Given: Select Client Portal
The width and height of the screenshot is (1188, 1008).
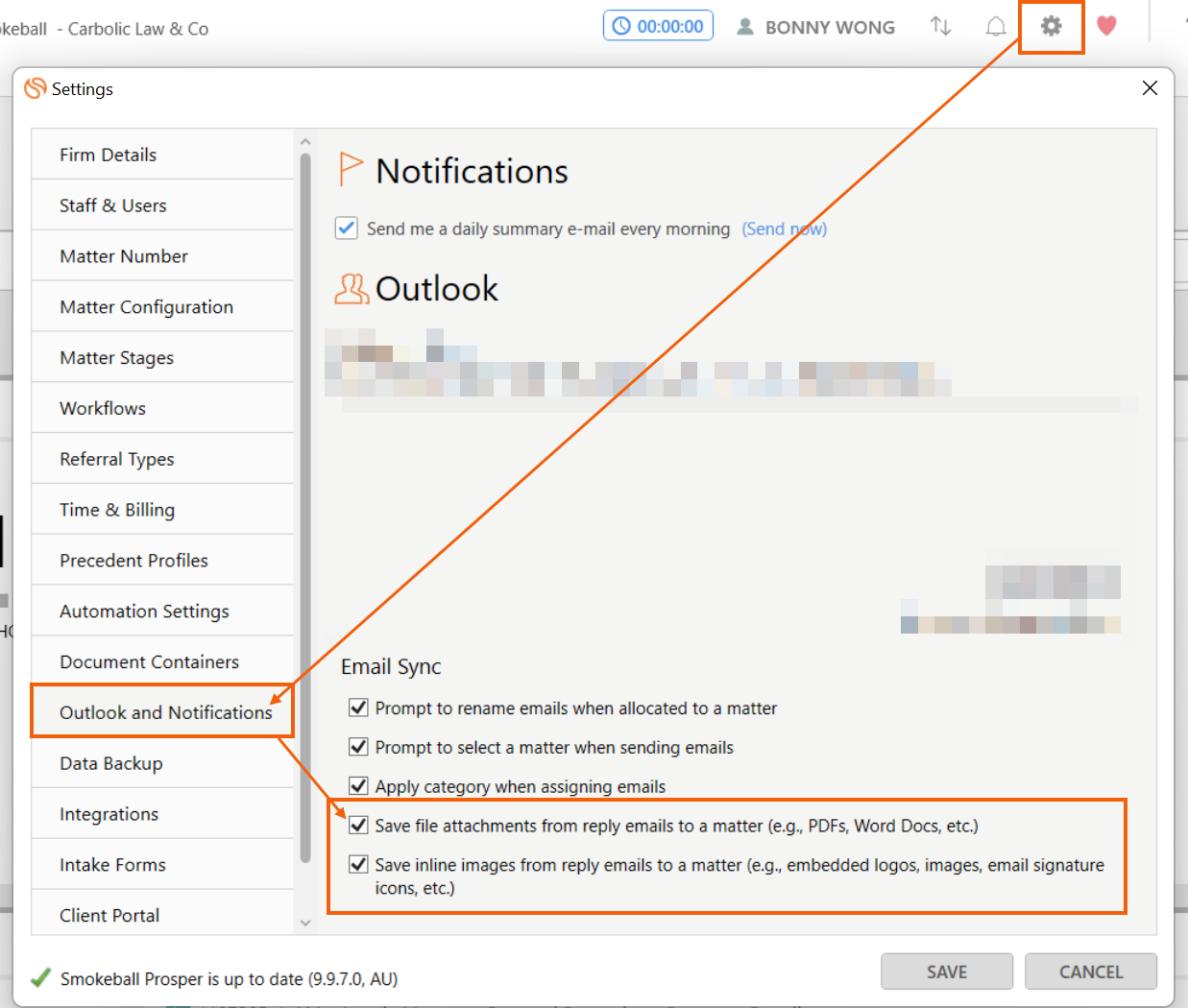Looking at the screenshot, I should [162, 915].
